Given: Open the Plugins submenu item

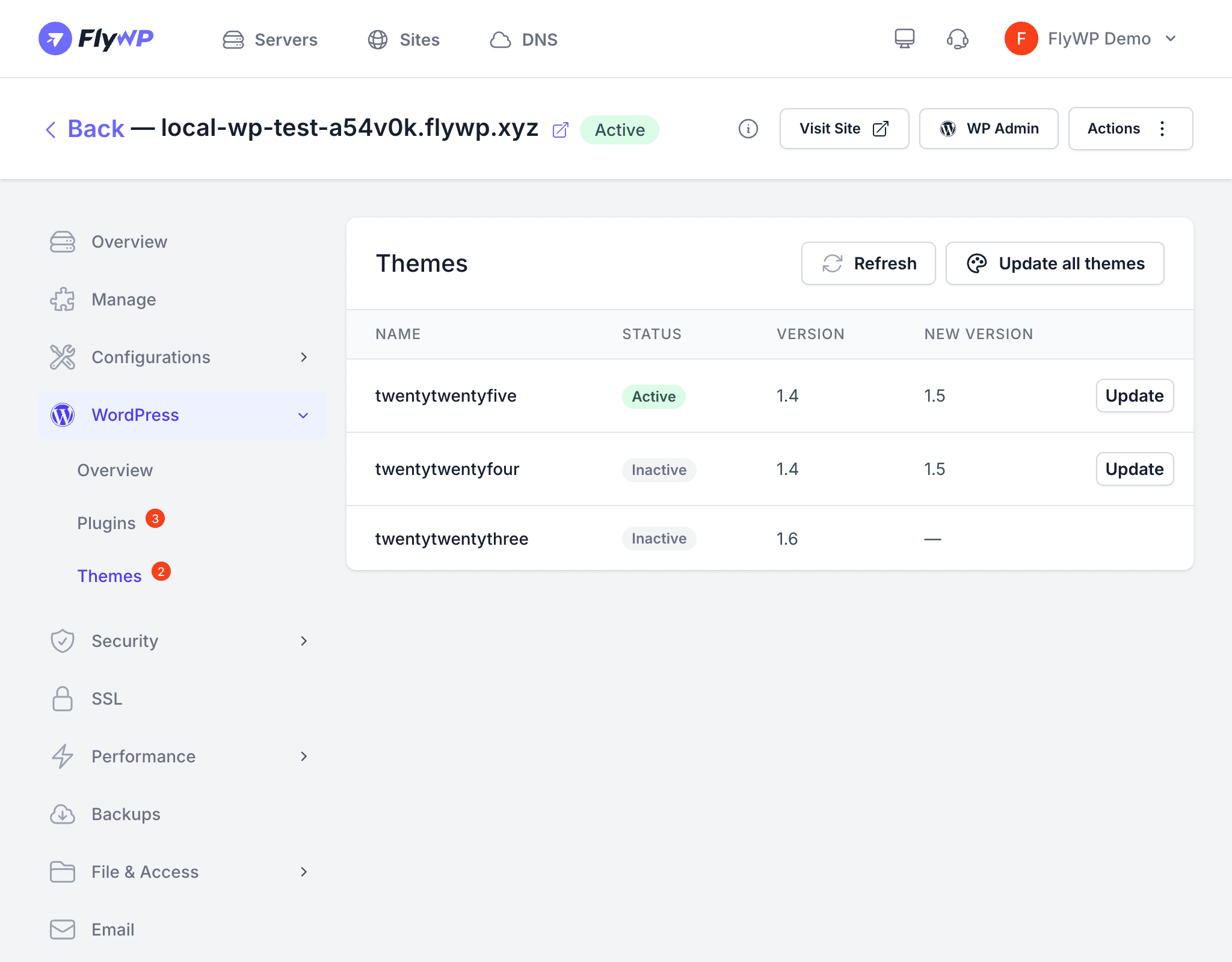Looking at the screenshot, I should [x=106, y=523].
